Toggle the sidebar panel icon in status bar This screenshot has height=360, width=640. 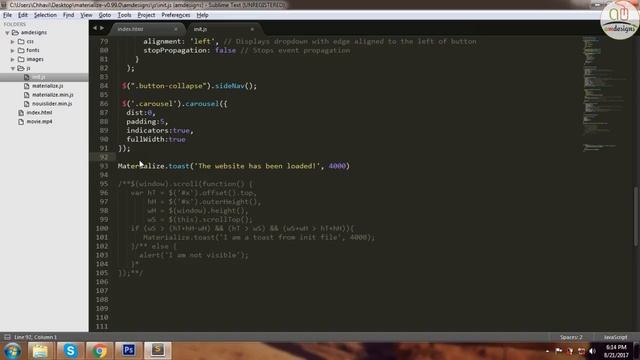(7, 337)
